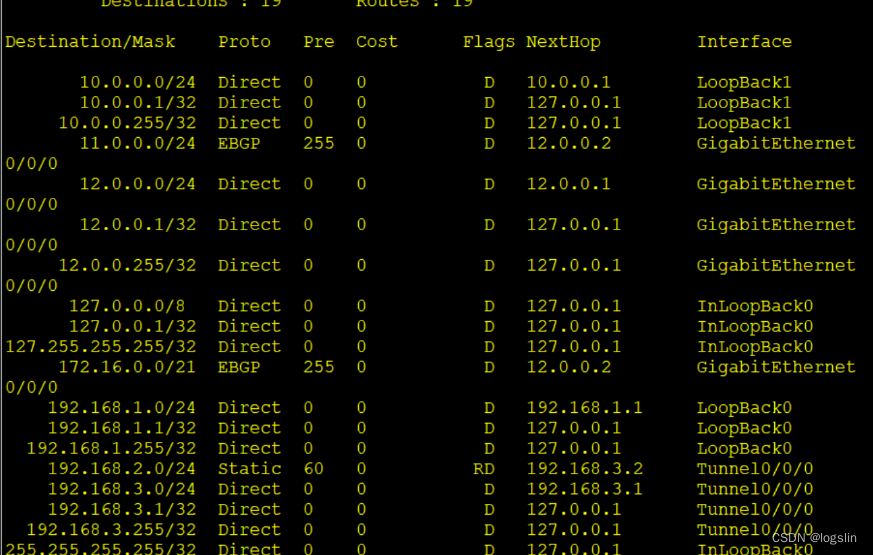Click Tunnel0/0/0 in 192.168.3.1/32 row

tap(755, 510)
